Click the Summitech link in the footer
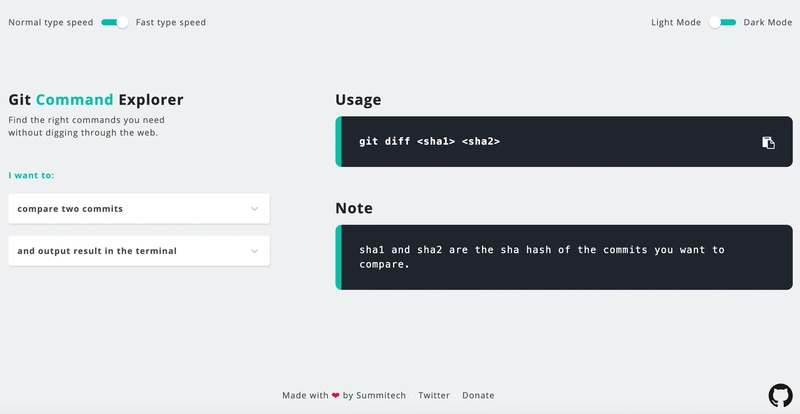Viewport: 800px width, 414px height. tap(381, 395)
